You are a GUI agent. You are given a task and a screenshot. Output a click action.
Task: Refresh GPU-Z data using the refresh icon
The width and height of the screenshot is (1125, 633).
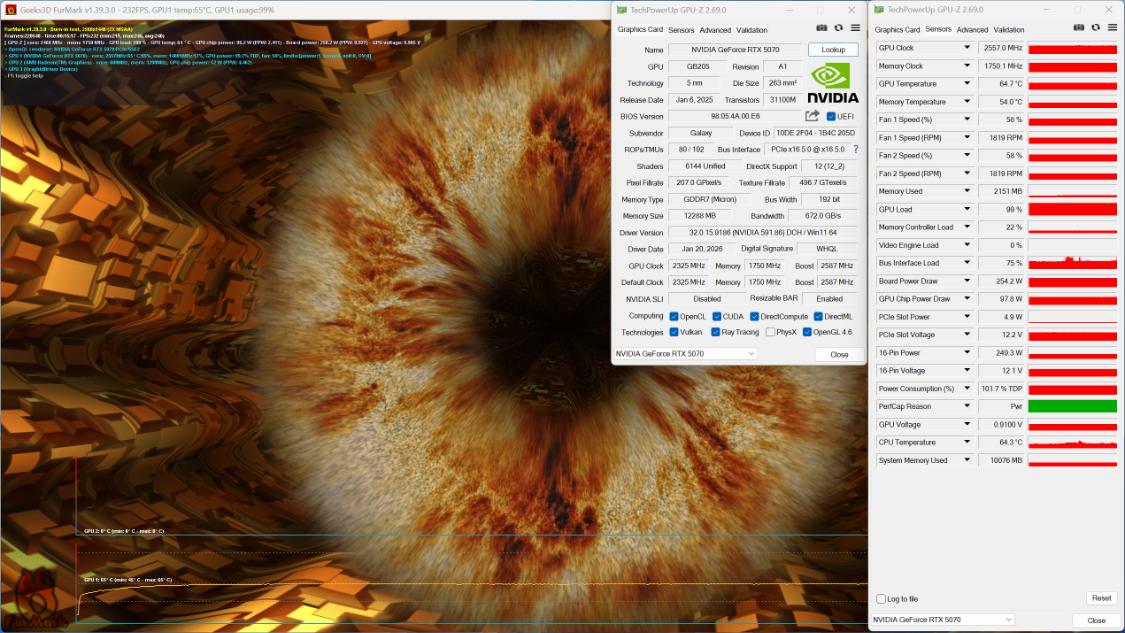click(838, 28)
